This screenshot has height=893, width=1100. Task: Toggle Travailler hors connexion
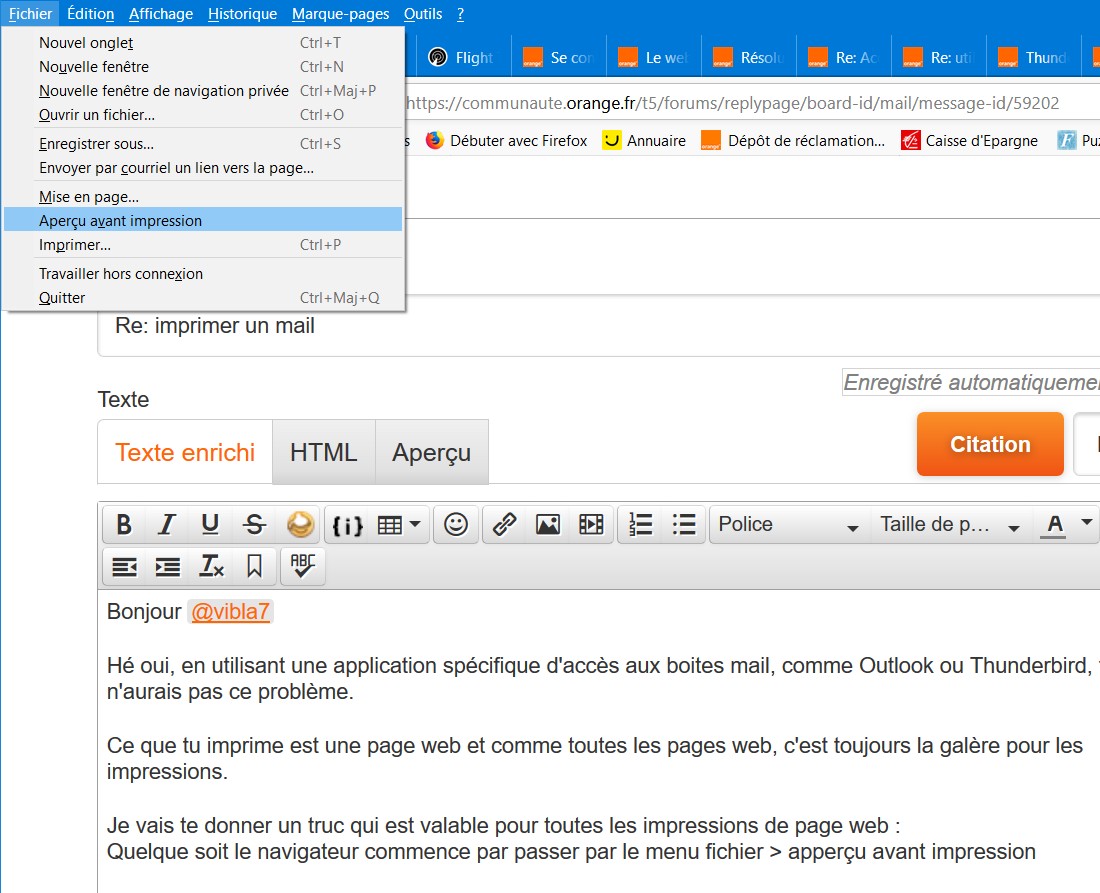point(203,274)
